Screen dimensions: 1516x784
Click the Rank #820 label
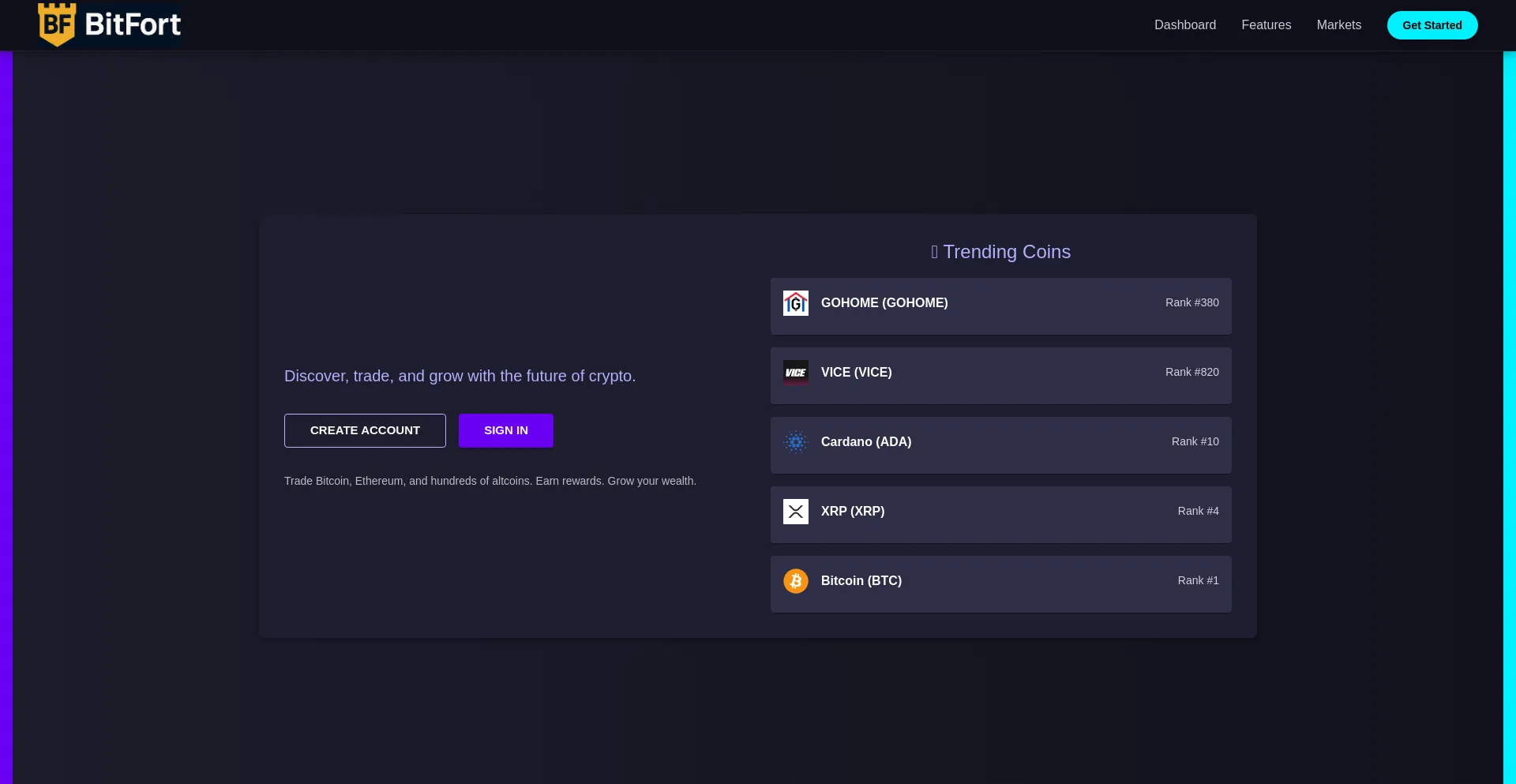[1192, 373]
